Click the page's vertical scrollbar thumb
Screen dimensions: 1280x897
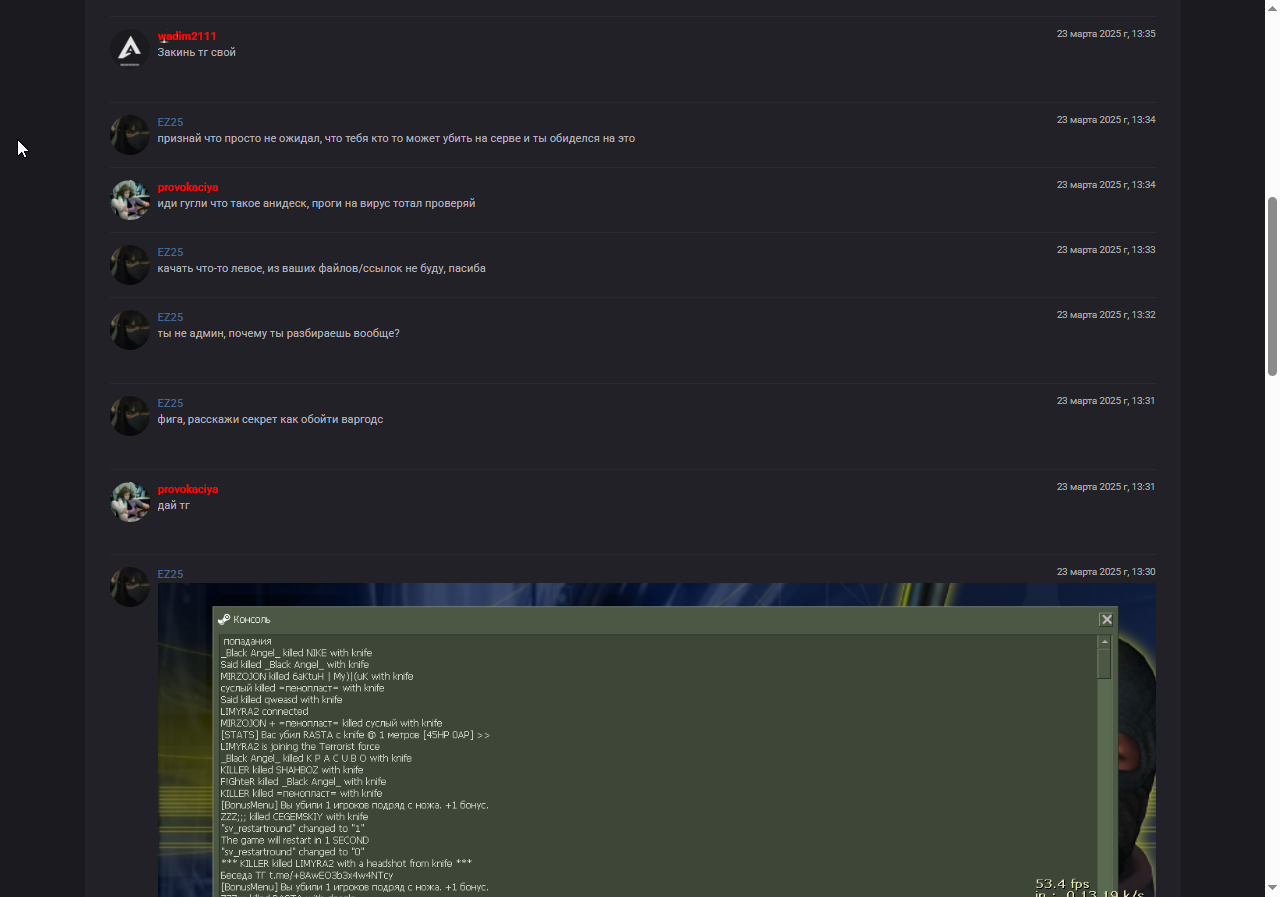point(1273,286)
